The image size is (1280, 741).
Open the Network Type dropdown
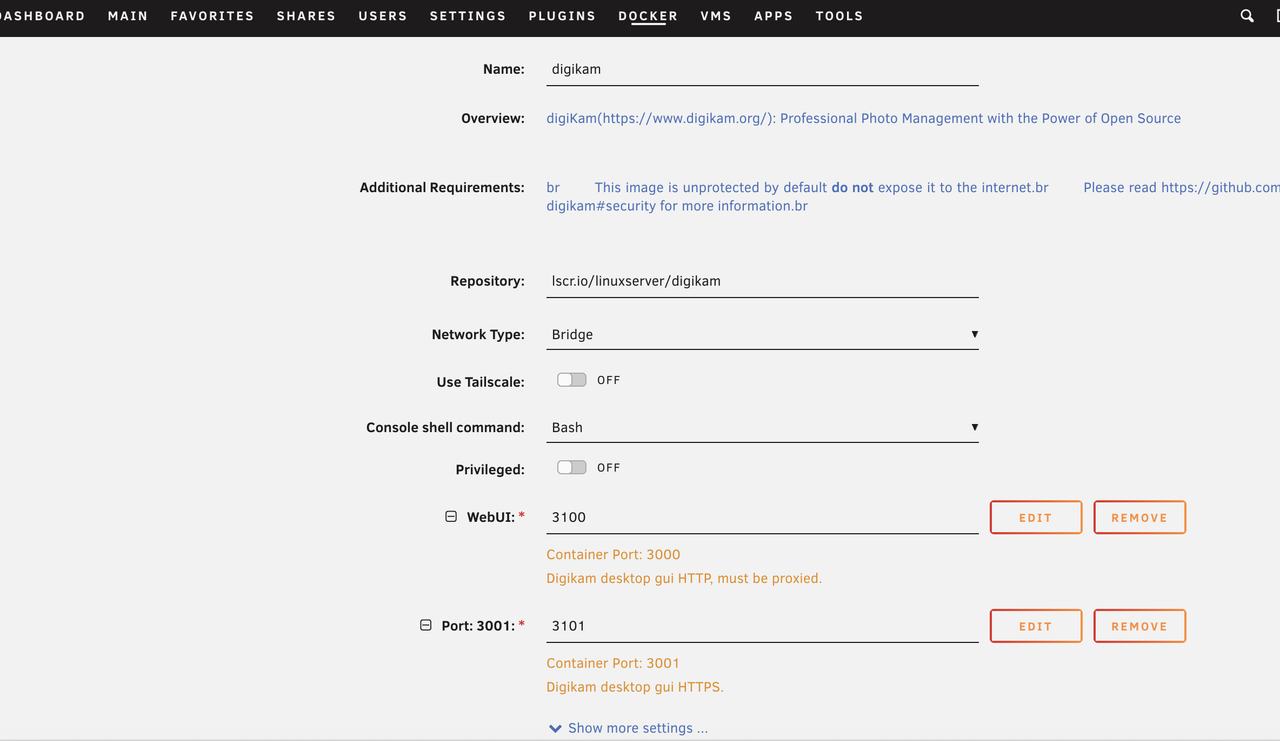(762, 334)
